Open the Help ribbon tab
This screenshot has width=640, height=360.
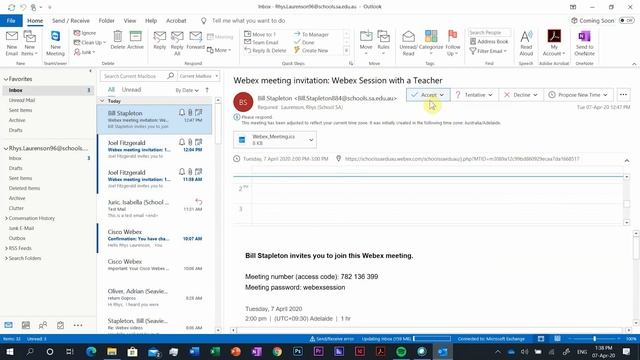click(x=151, y=20)
